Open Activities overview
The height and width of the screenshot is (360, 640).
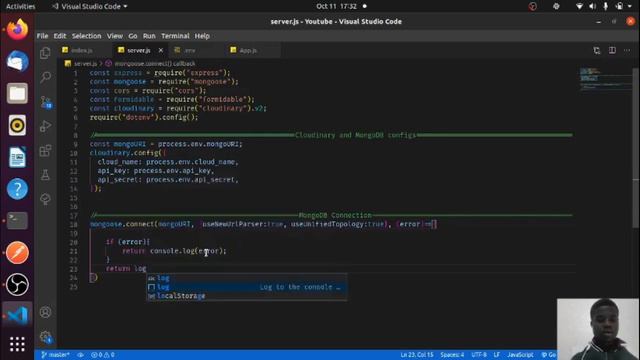pyautogui.click(x=20, y=6)
